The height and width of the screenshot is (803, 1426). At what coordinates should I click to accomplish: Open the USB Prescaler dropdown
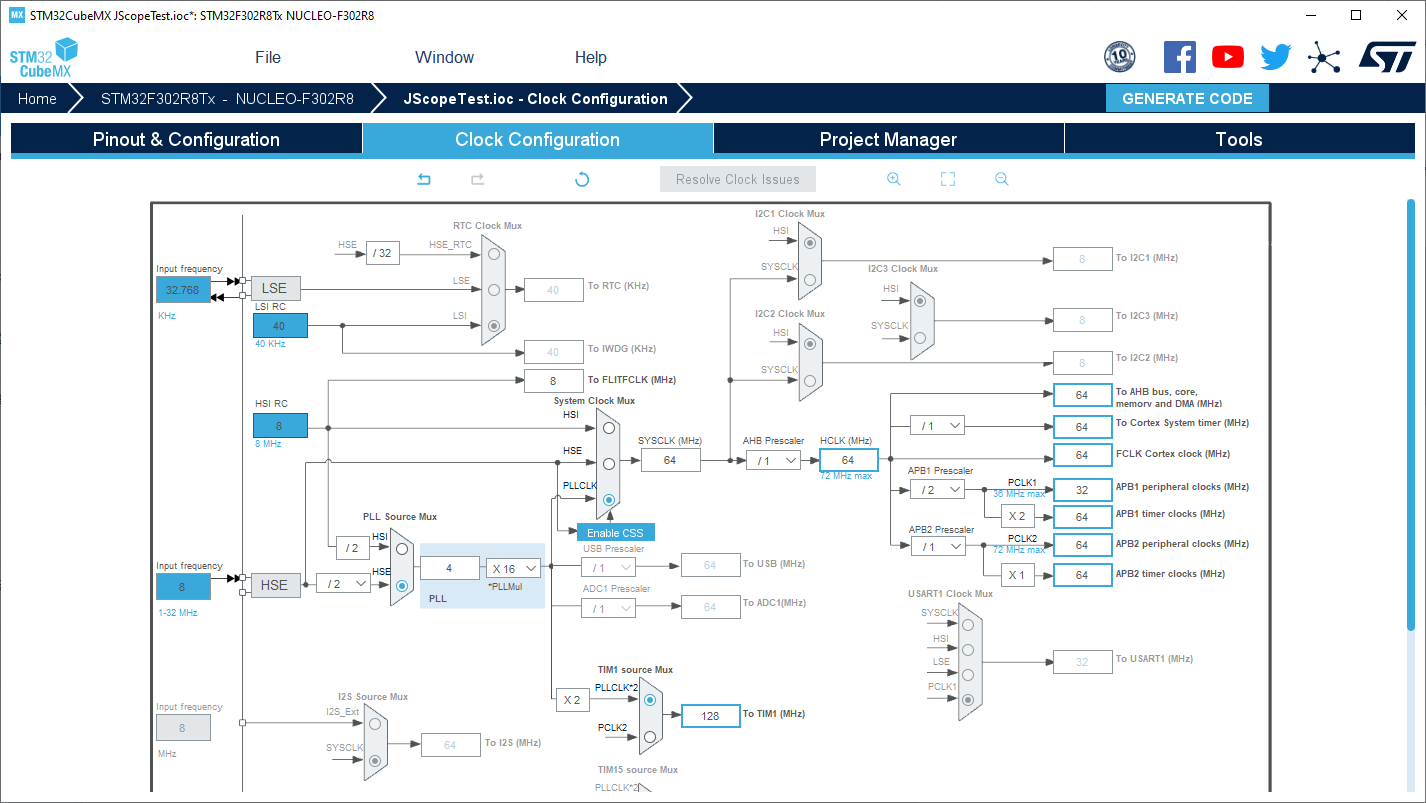click(x=608, y=568)
